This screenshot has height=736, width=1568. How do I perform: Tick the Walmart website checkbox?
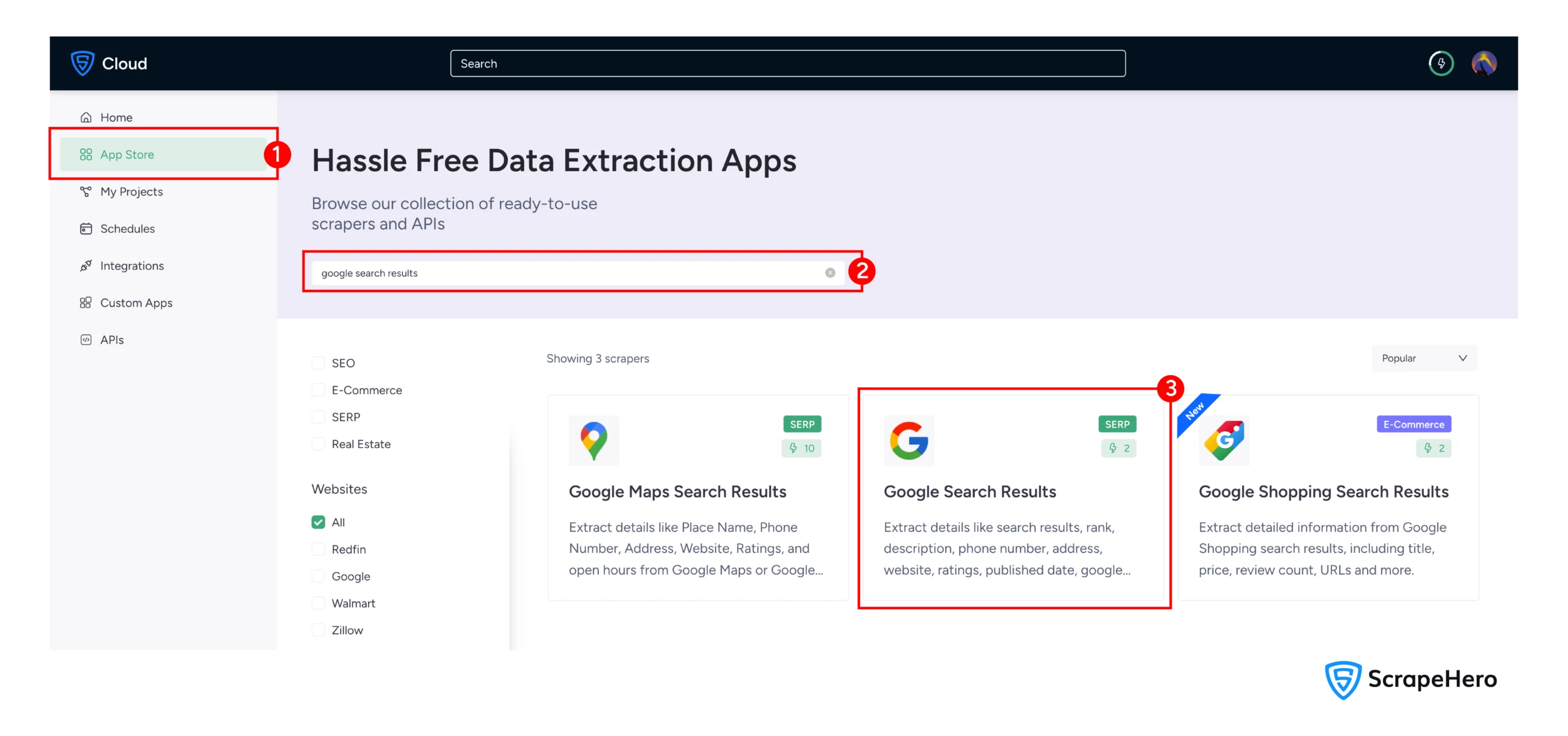pyautogui.click(x=318, y=603)
